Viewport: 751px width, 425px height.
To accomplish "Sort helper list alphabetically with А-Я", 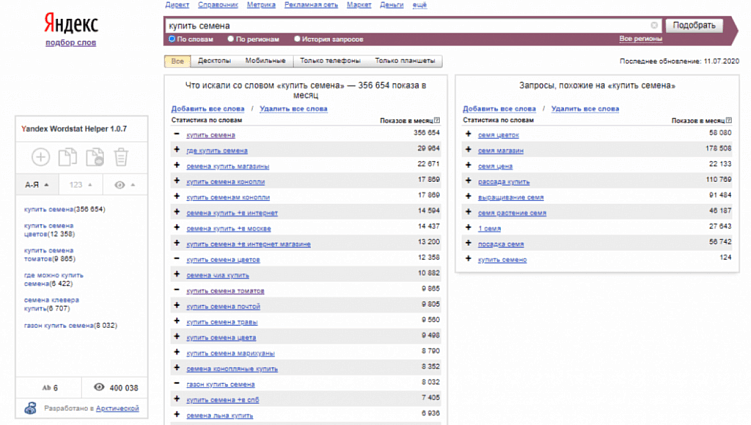I will point(37,184).
